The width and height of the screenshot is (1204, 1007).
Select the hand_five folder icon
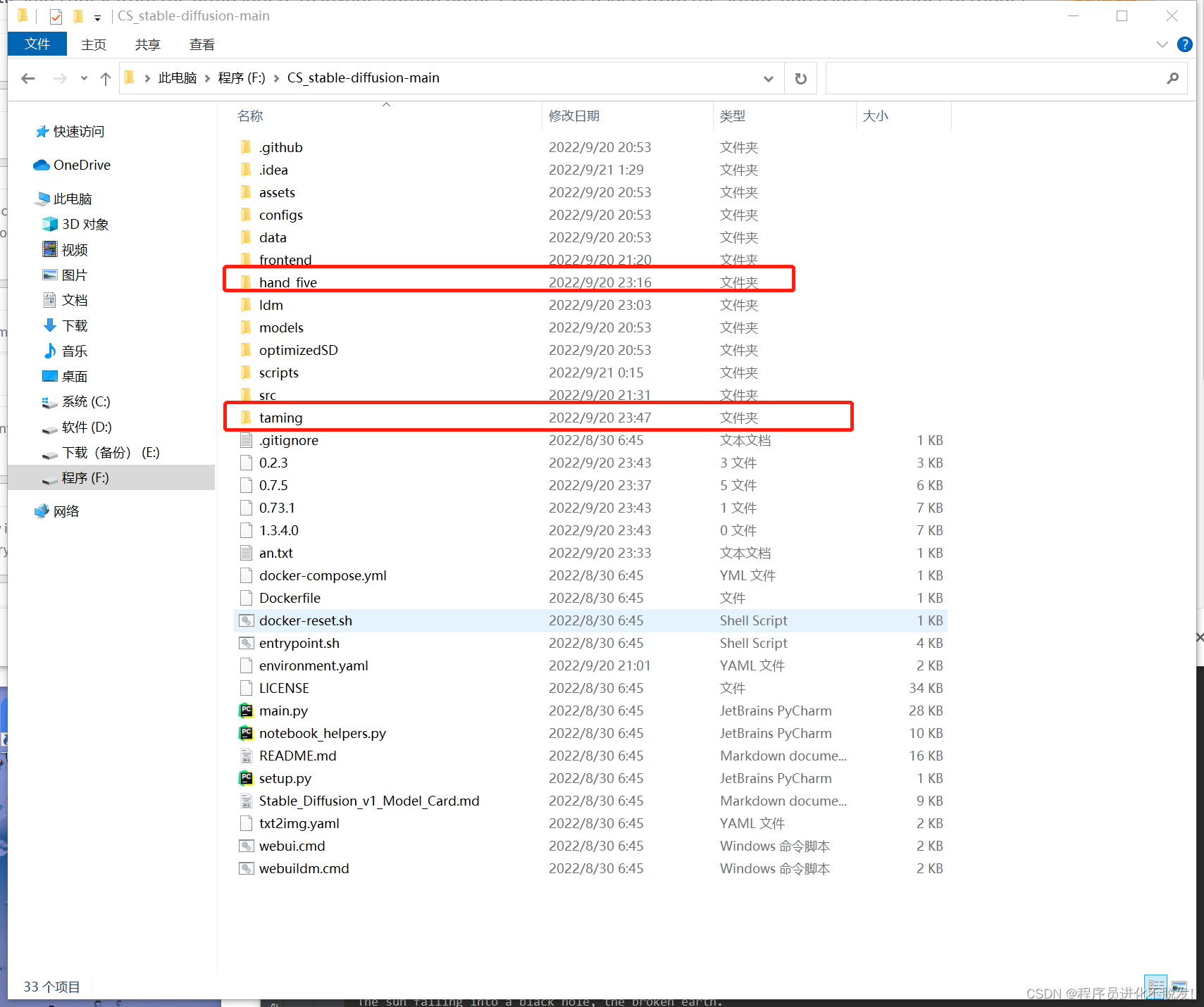pos(246,282)
